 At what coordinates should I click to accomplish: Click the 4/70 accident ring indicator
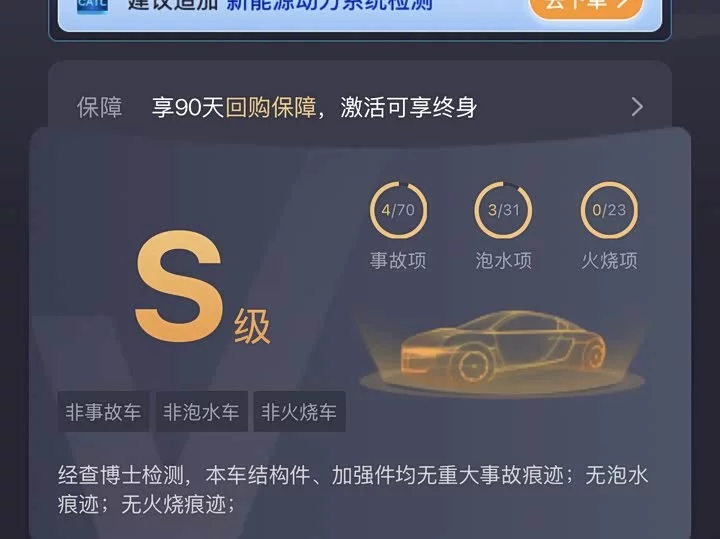(x=398, y=210)
